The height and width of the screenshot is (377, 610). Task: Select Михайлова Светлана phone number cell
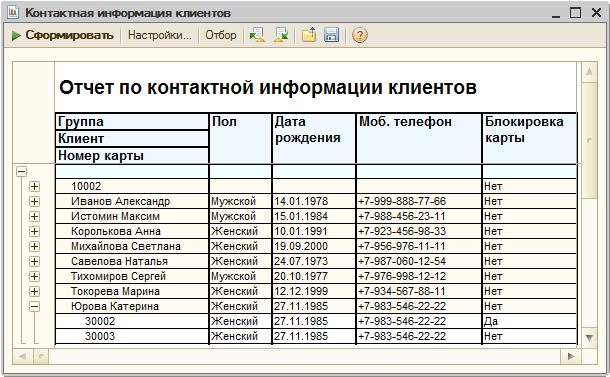click(419, 246)
